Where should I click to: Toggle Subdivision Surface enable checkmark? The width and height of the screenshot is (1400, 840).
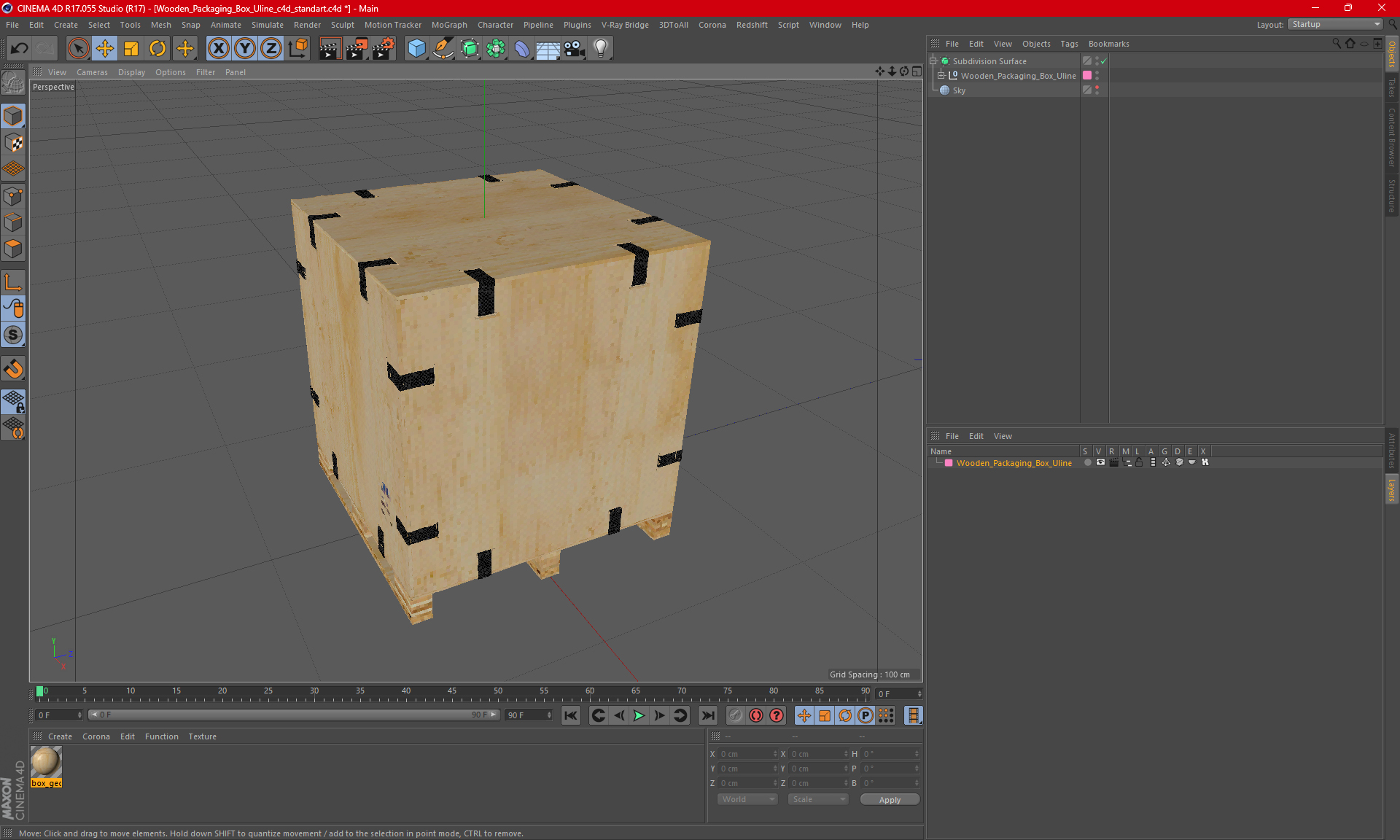point(1104,61)
